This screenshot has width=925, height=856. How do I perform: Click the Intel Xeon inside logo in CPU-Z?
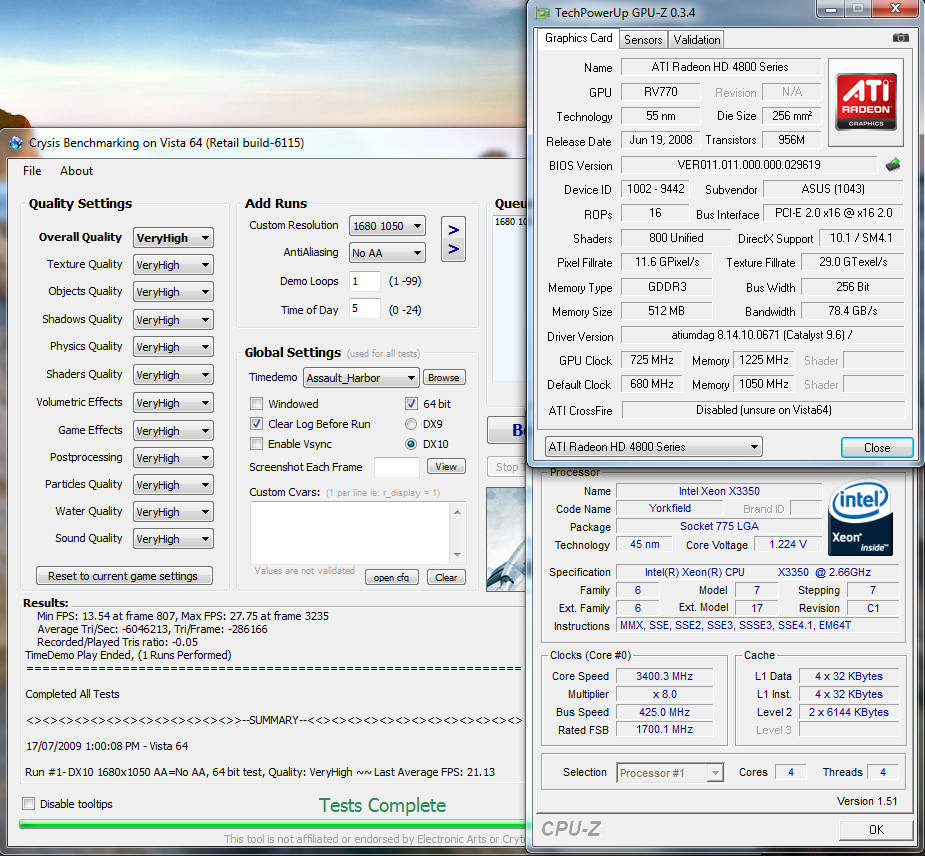860,517
